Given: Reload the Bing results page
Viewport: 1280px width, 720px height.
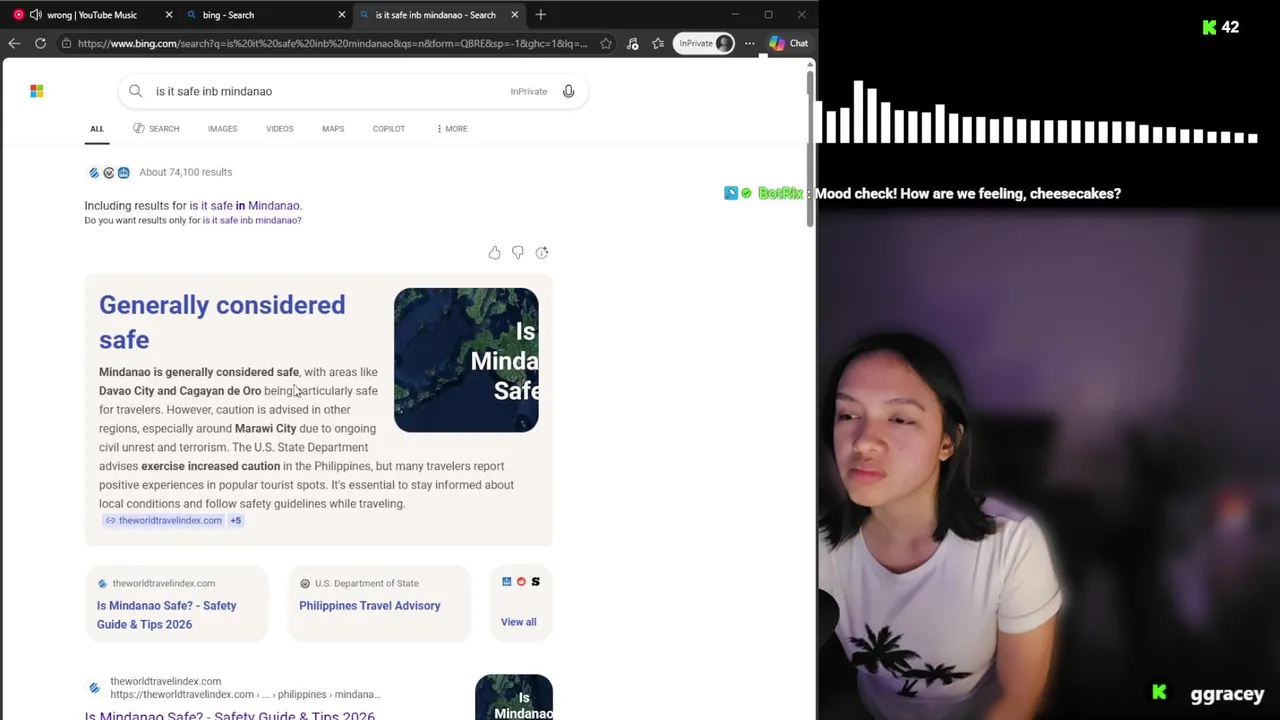Looking at the screenshot, I should (x=40, y=43).
